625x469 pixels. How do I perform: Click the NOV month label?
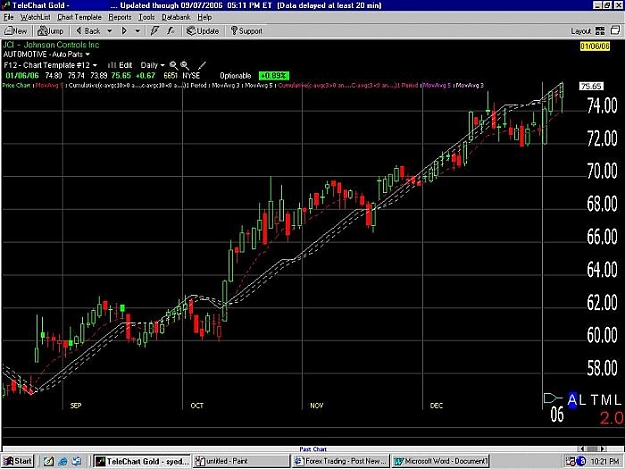pyautogui.click(x=316, y=406)
